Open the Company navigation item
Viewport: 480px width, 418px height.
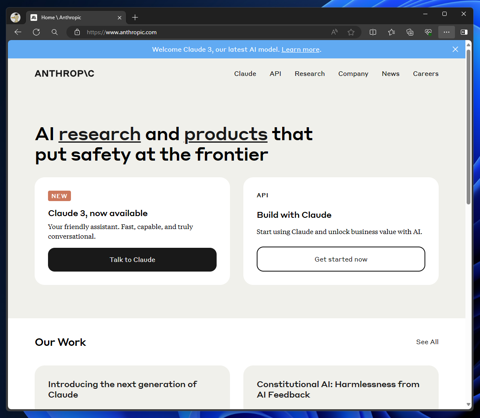tap(353, 74)
